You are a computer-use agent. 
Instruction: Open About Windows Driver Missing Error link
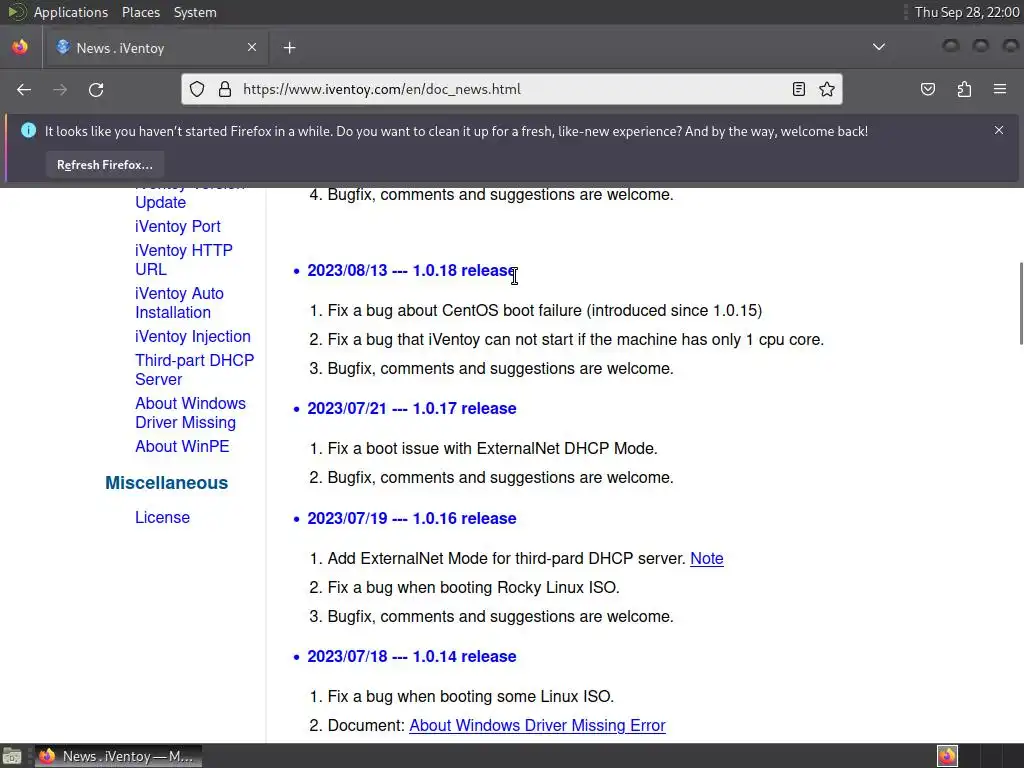[x=537, y=726]
